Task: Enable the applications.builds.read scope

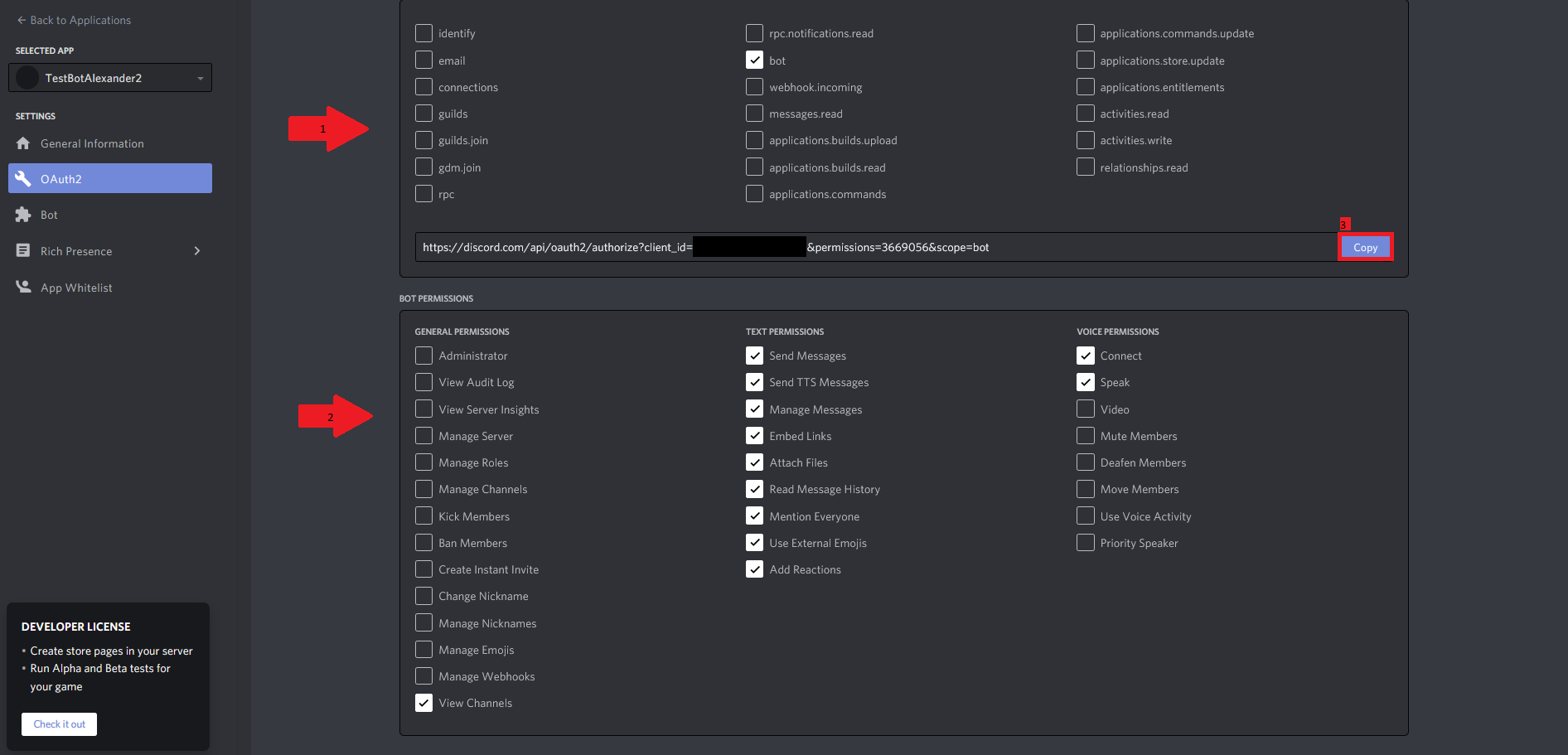Action: [x=754, y=167]
